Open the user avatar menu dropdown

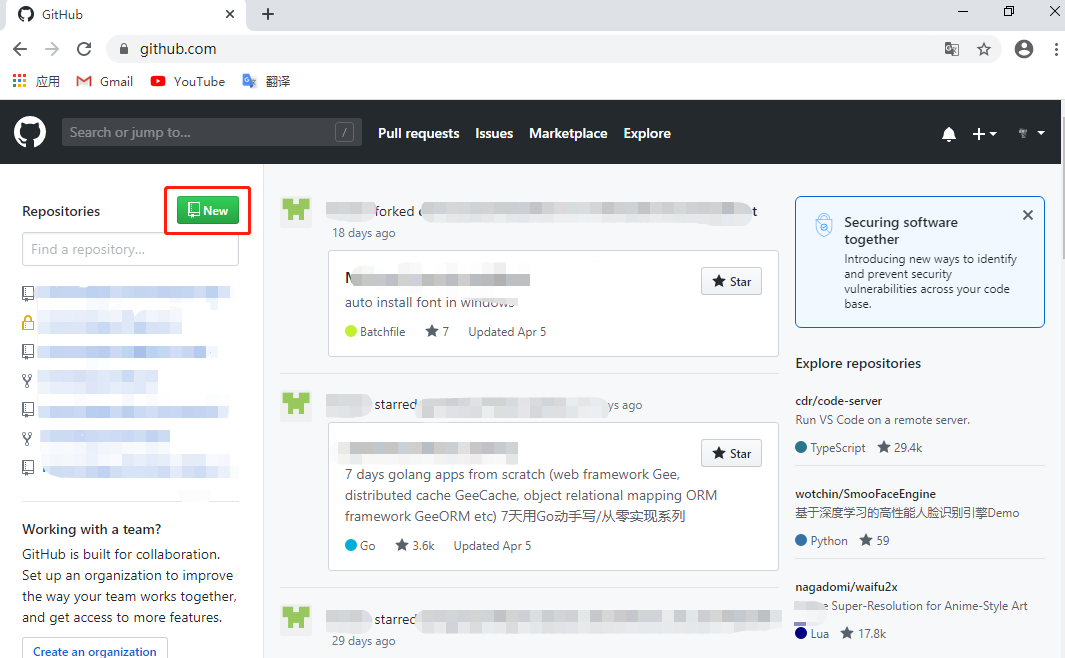click(x=1031, y=133)
